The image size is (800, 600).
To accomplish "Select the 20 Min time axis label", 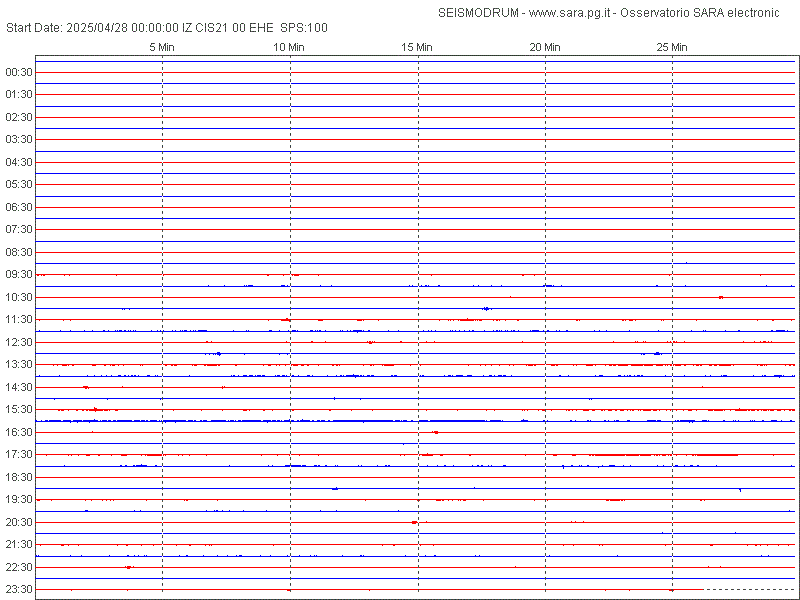I will 545,47.
